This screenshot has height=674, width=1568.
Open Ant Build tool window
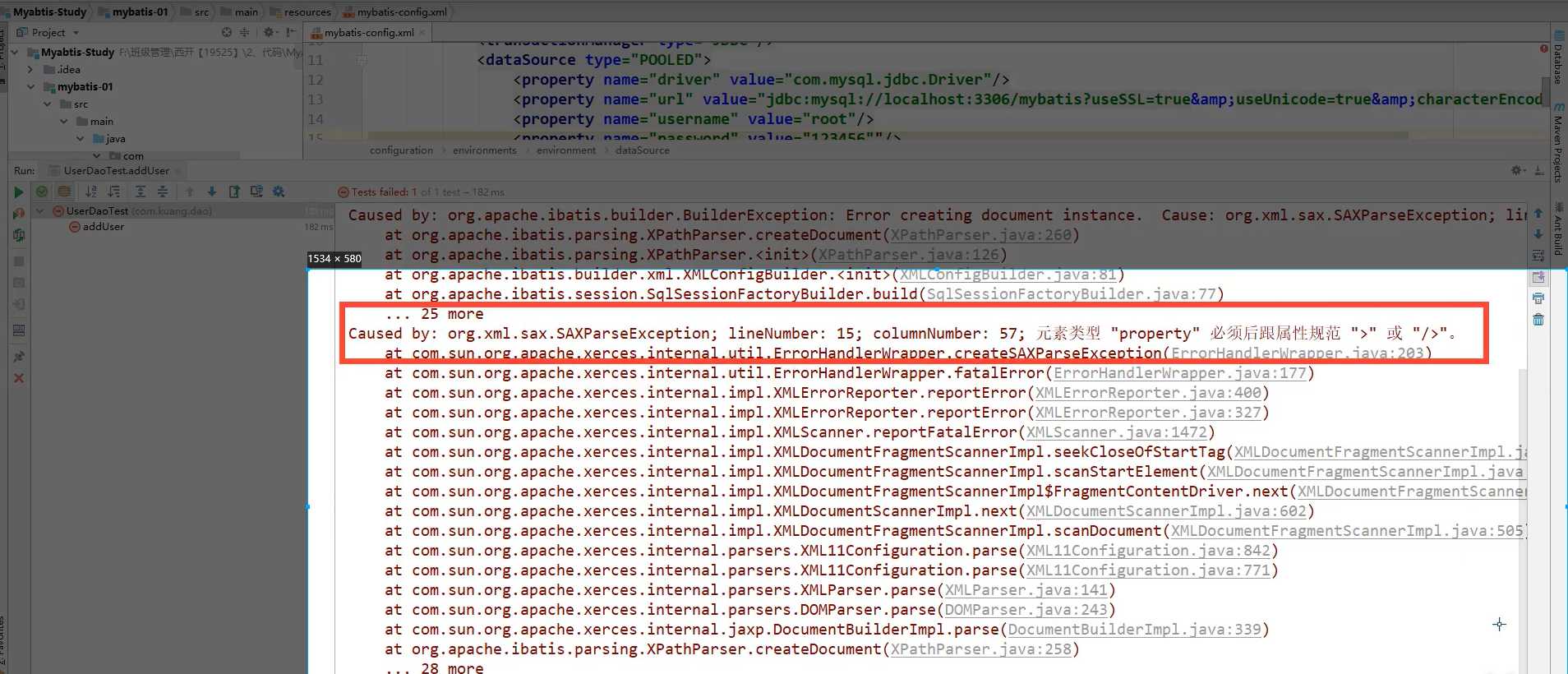click(1558, 230)
